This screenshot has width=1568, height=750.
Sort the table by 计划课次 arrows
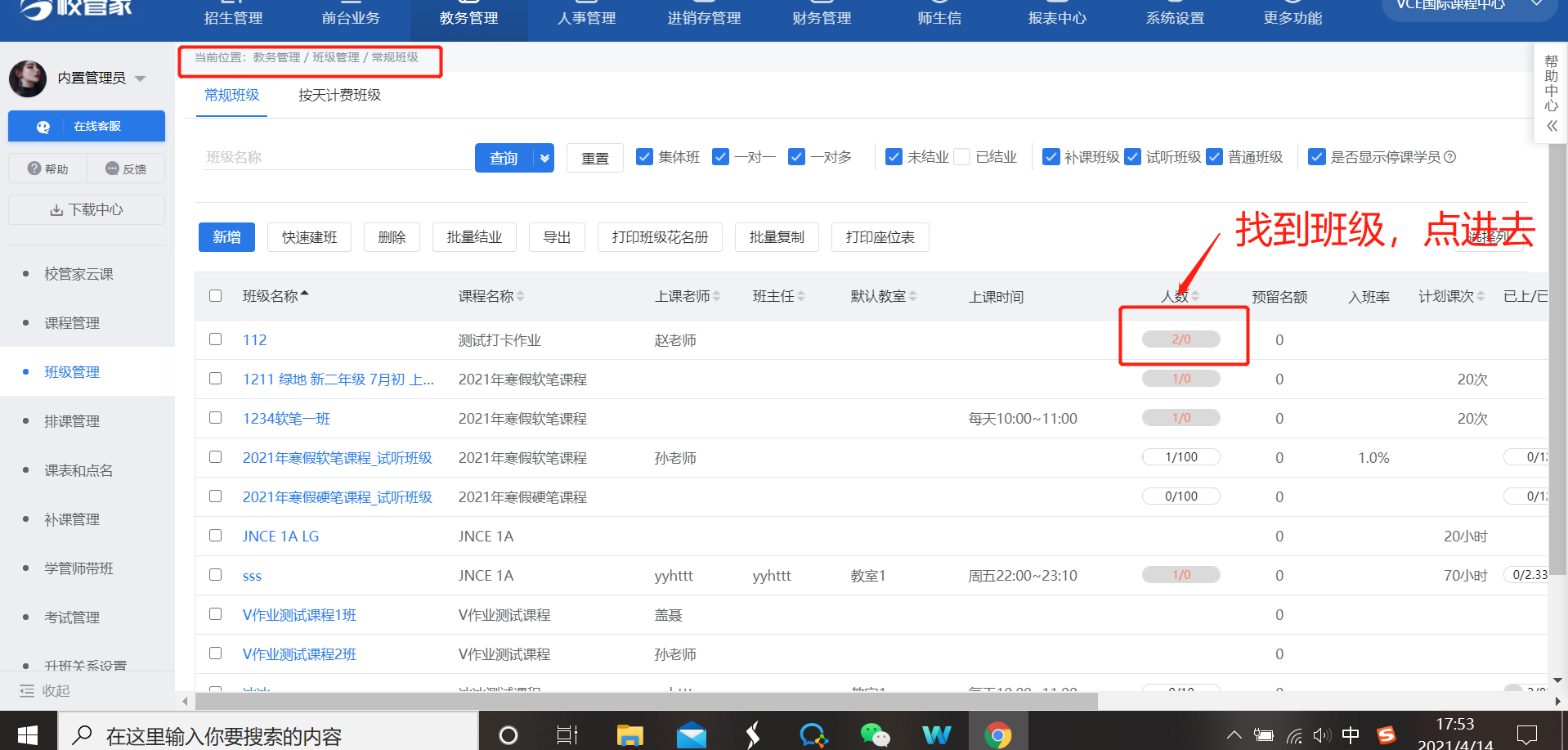coord(1481,296)
